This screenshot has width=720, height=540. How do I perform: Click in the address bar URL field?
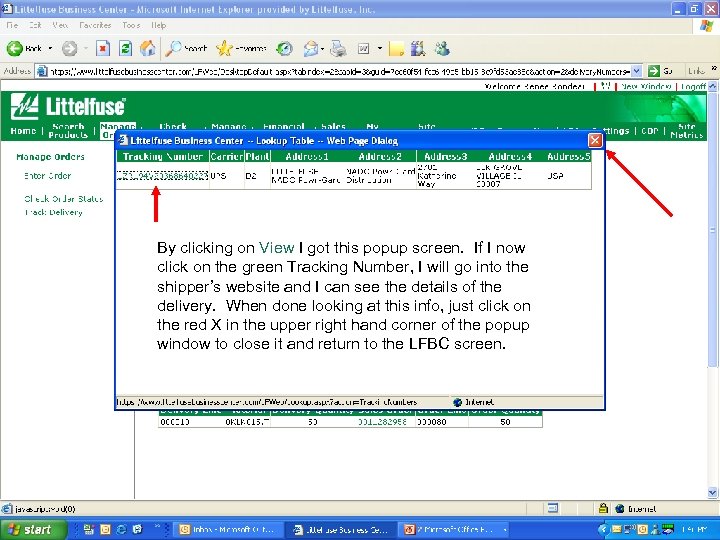point(339,71)
